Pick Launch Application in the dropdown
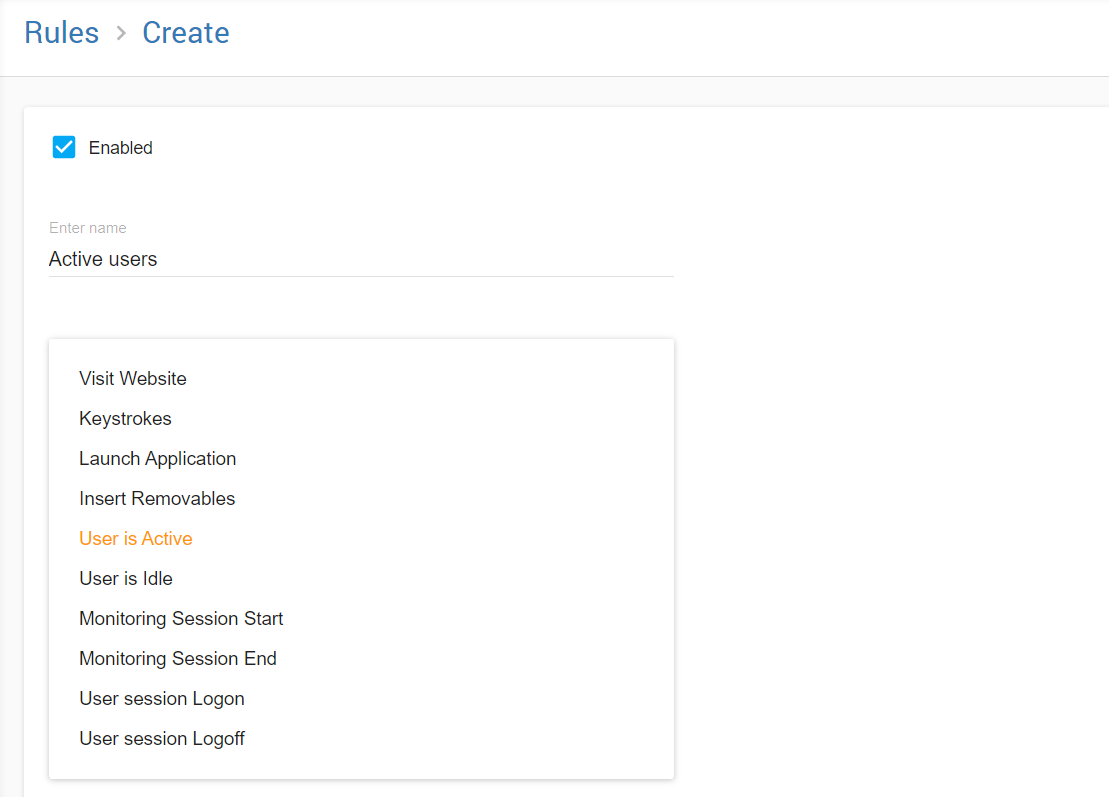This screenshot has width=1109, height=797. (x=158, y=459)
